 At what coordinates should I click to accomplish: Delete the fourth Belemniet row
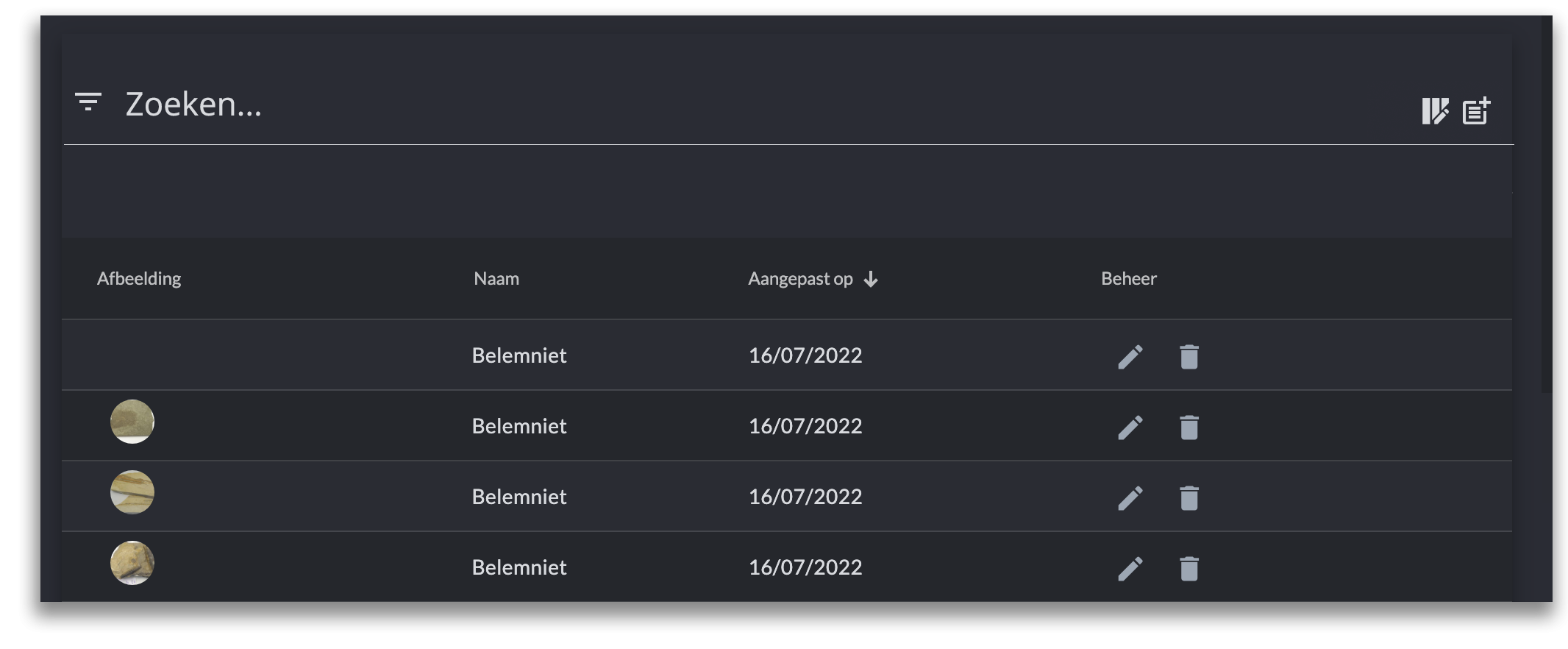pyautogui.click(x=1189, y=569)
